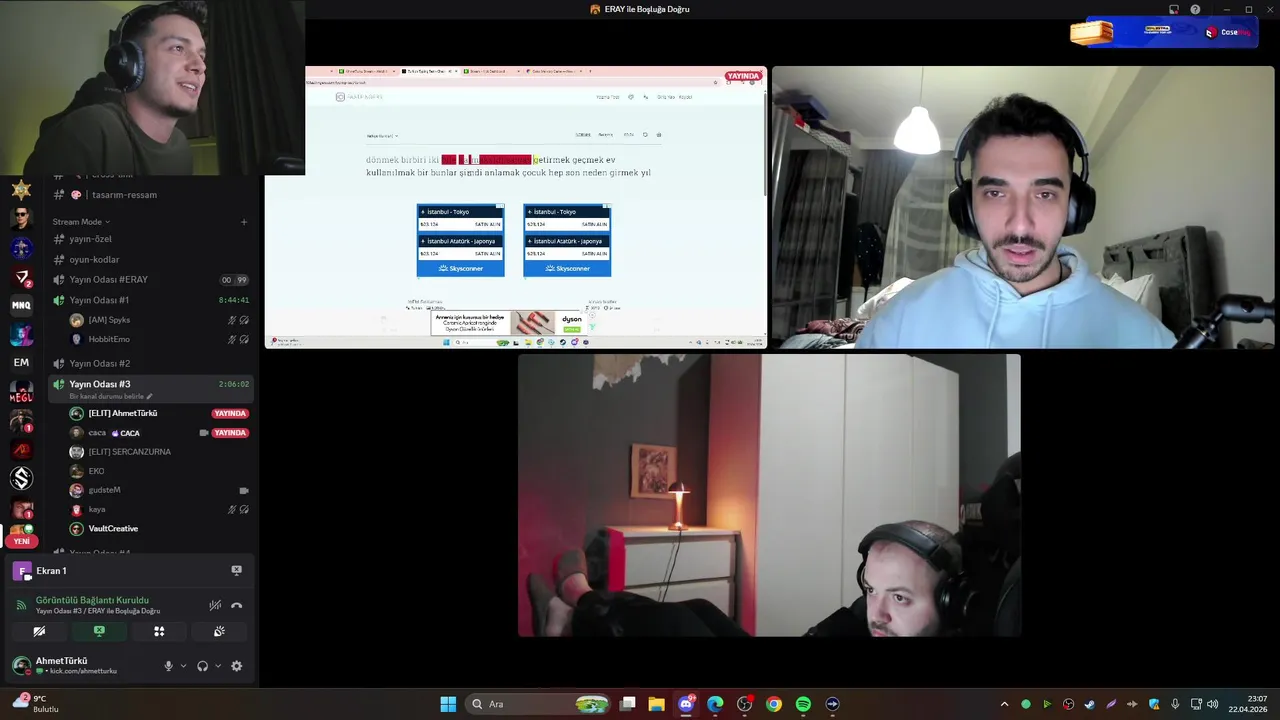
Task: Join Yayın Odası #2 voice channel
Action: (150, 363)
